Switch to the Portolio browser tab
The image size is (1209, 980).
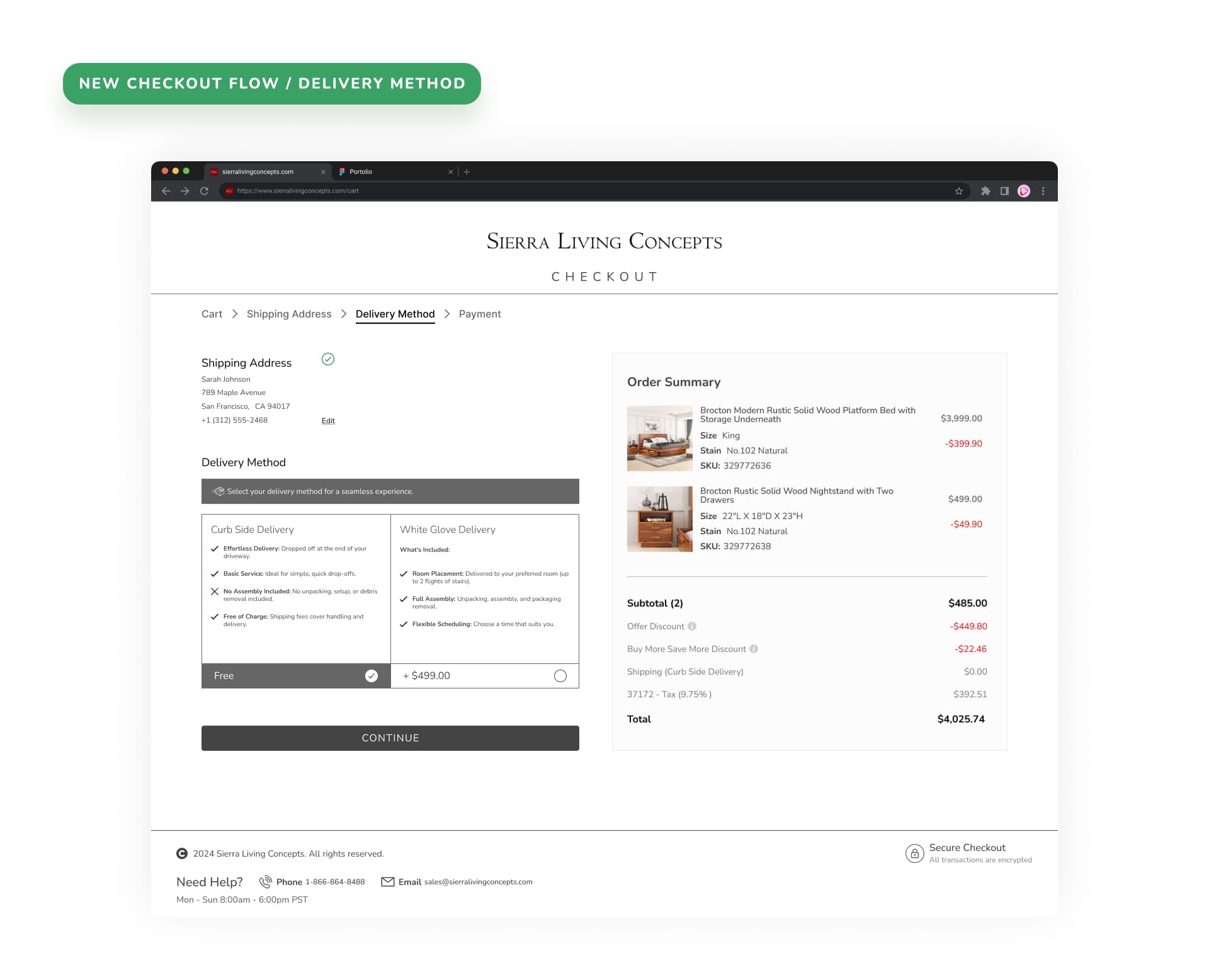[395, 171]
